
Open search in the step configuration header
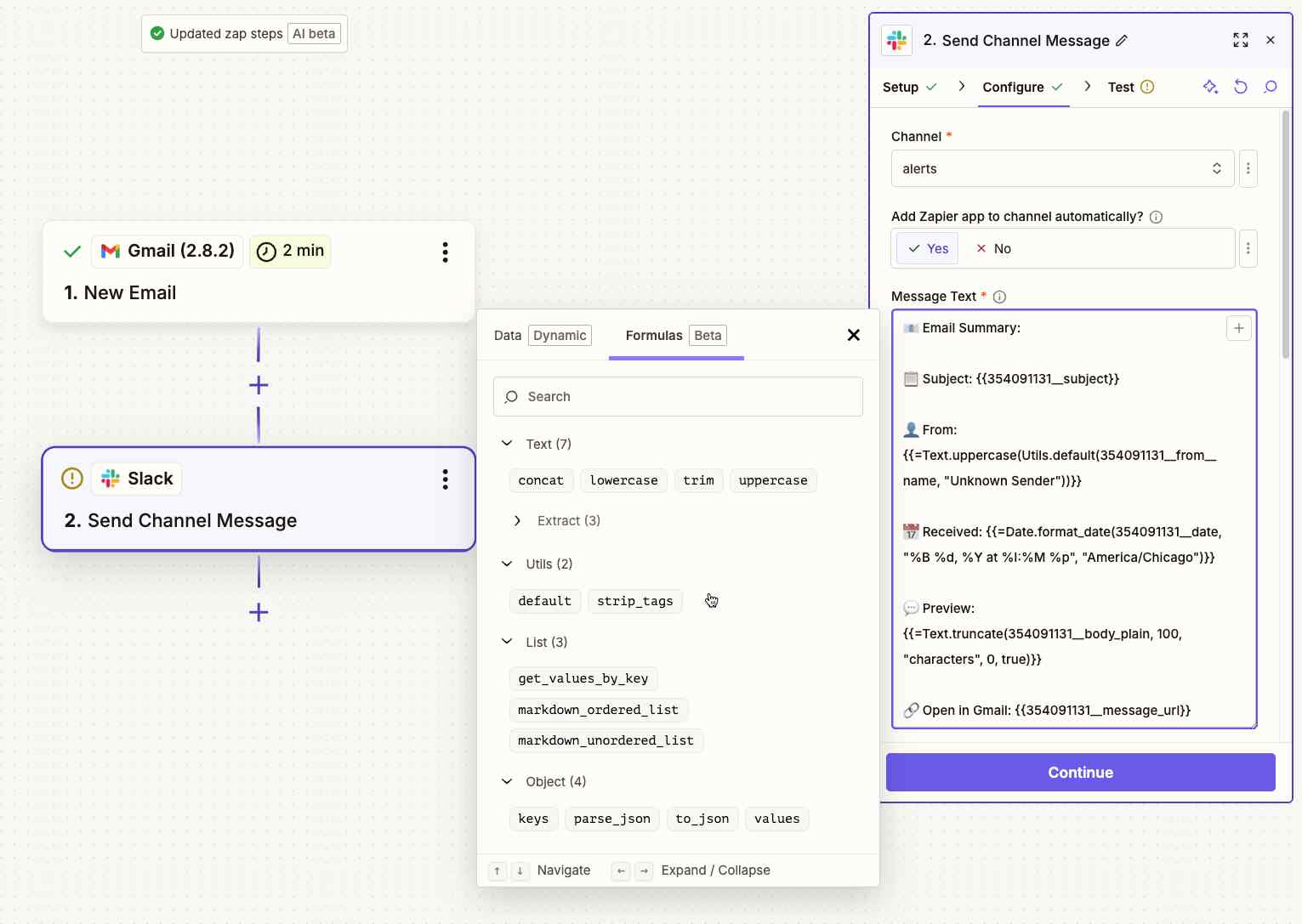click(1271, 87)
